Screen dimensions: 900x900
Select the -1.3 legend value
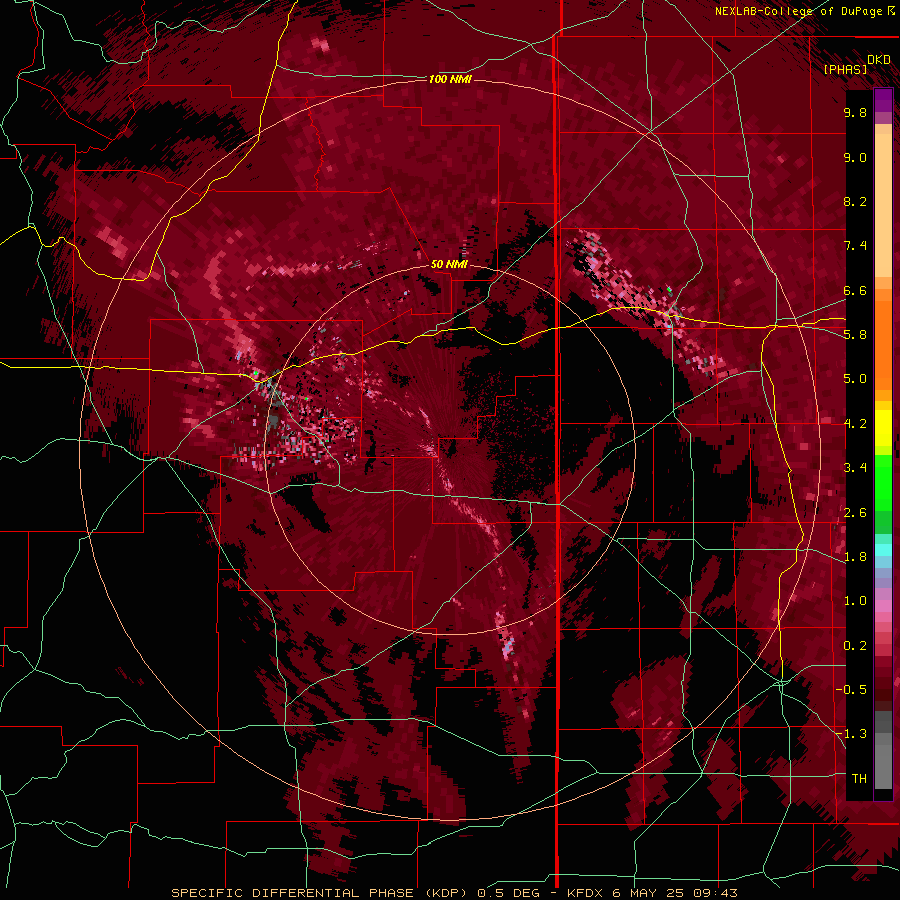851,734
